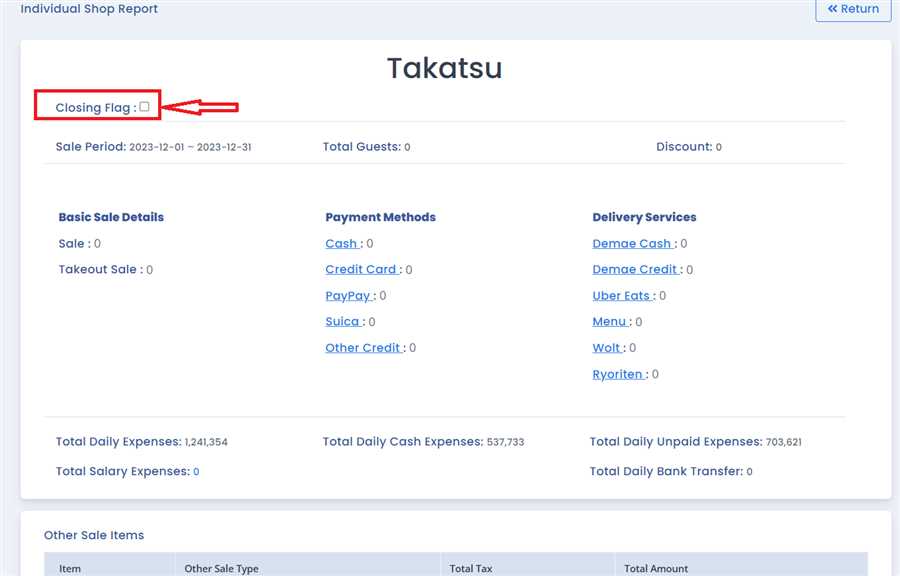Click the PayPay link
This screenshot has height=576, width=900.
pos(348,296)
